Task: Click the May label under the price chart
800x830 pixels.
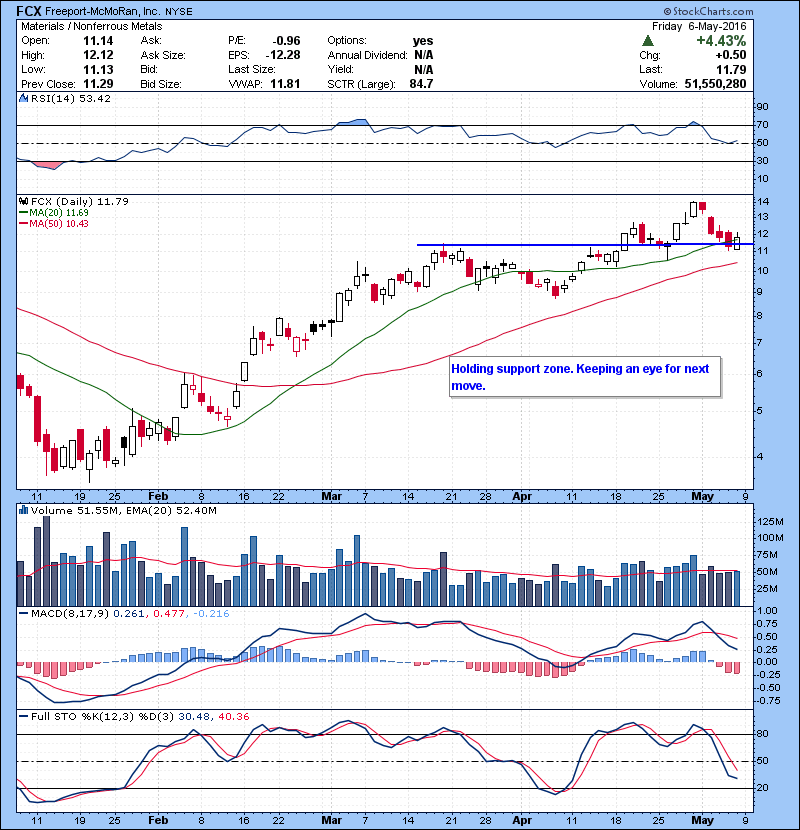Action: click(x=702, y=496)
